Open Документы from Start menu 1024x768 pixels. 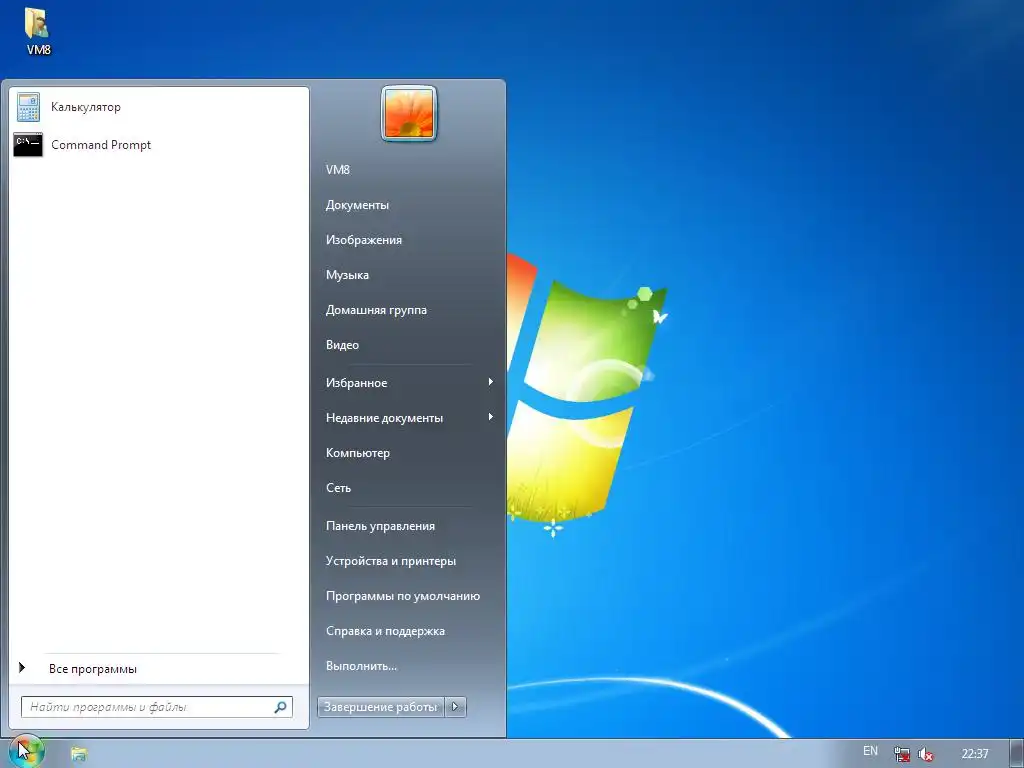[357, 205]
